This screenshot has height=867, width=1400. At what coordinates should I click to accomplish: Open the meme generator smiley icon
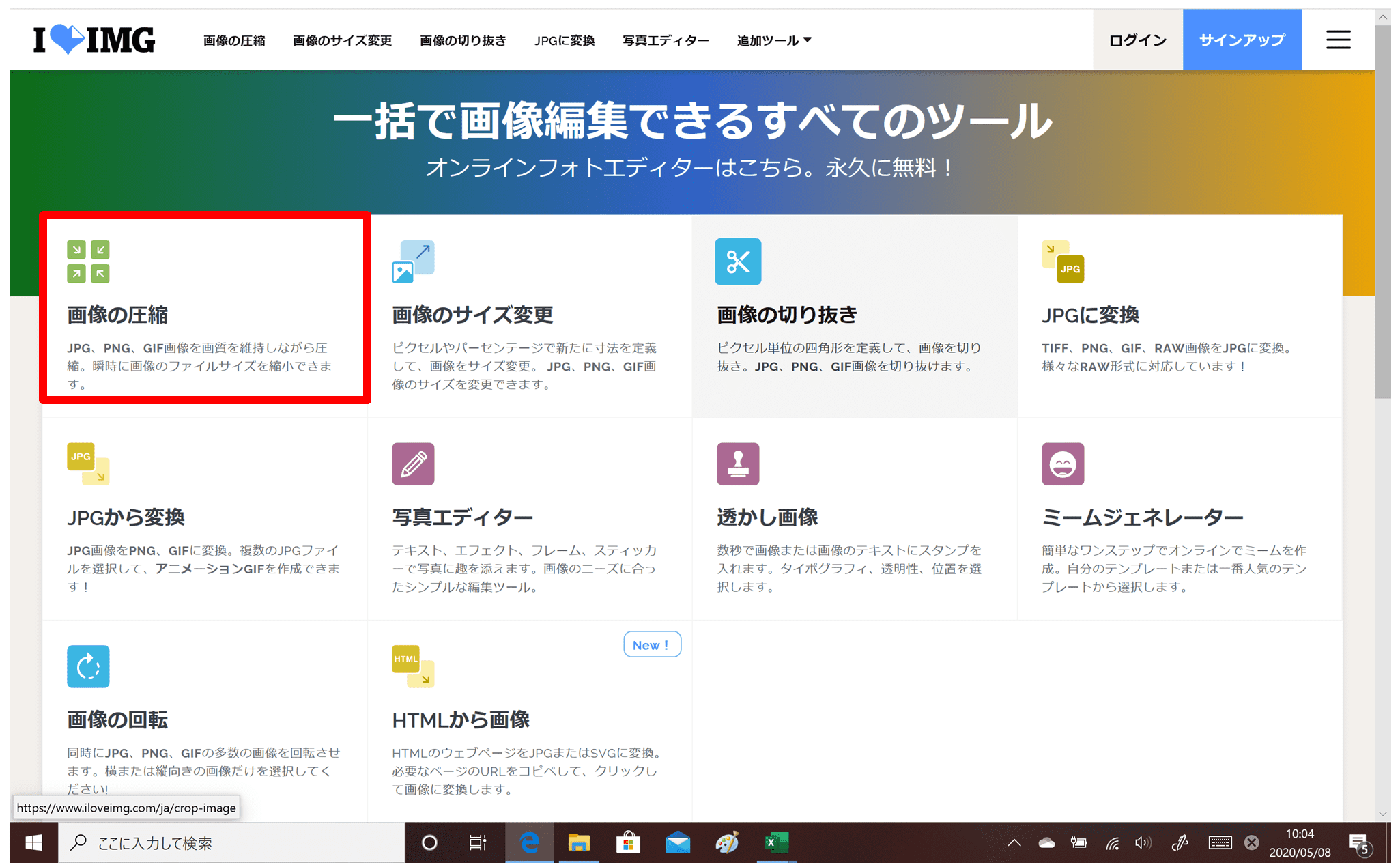coord(1063,464)
